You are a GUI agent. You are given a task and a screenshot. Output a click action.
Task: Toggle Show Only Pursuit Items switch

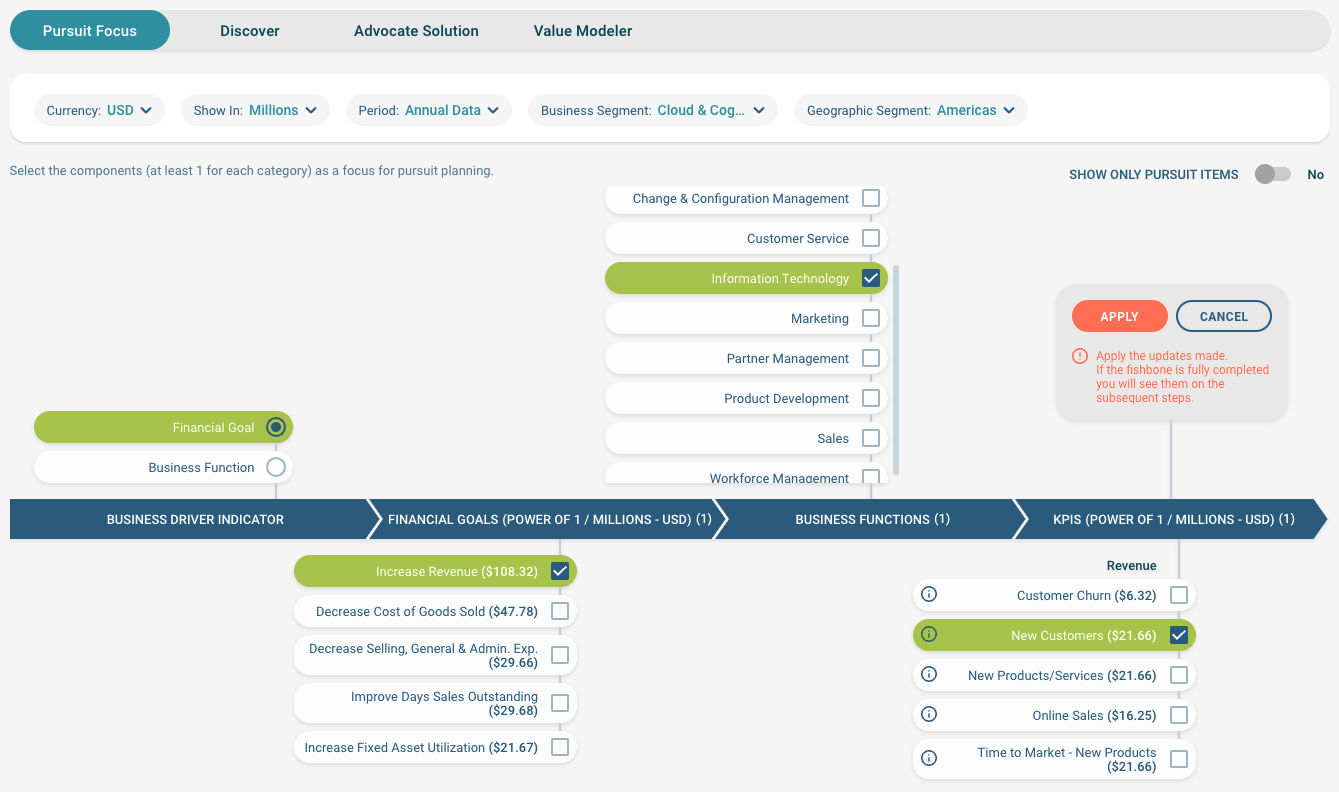pos(1272,174)
